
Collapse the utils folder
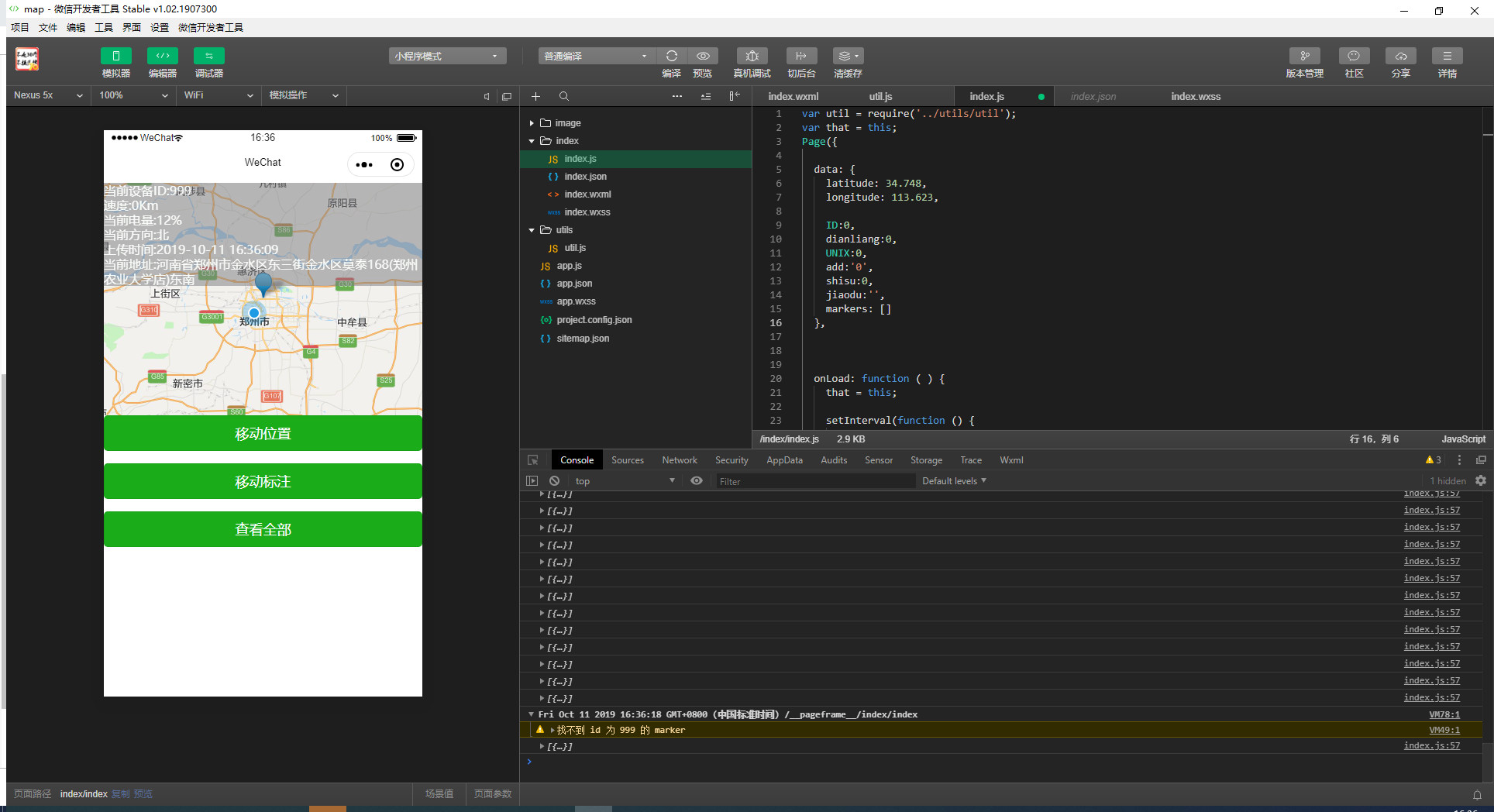[x=532, y=230]
